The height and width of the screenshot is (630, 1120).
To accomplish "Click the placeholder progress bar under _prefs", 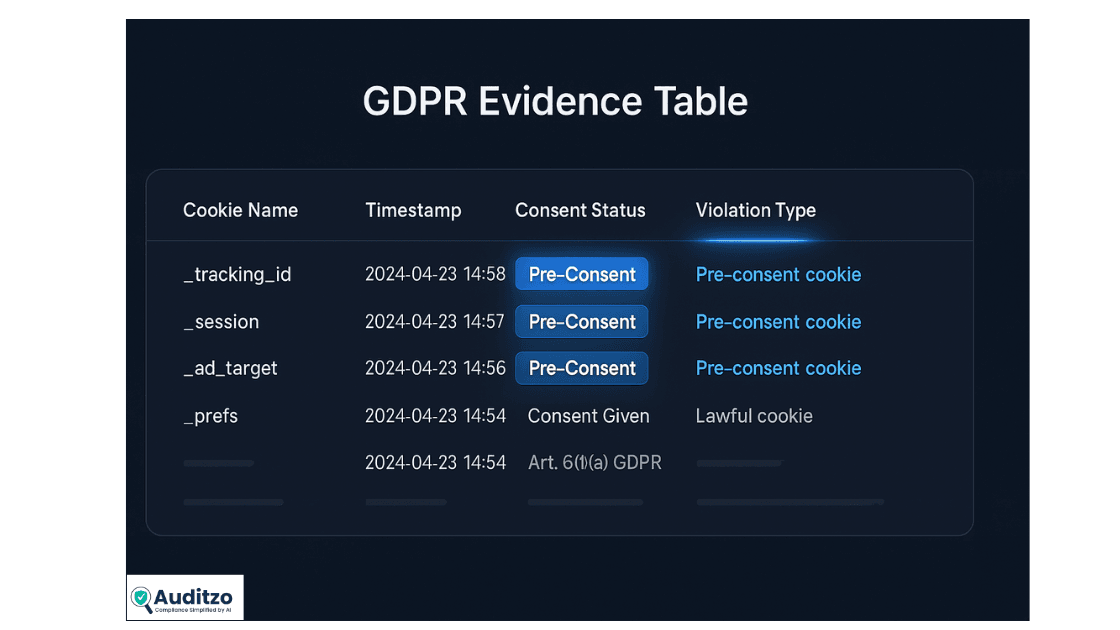I will pyautogui.click(x=218, y=462).
